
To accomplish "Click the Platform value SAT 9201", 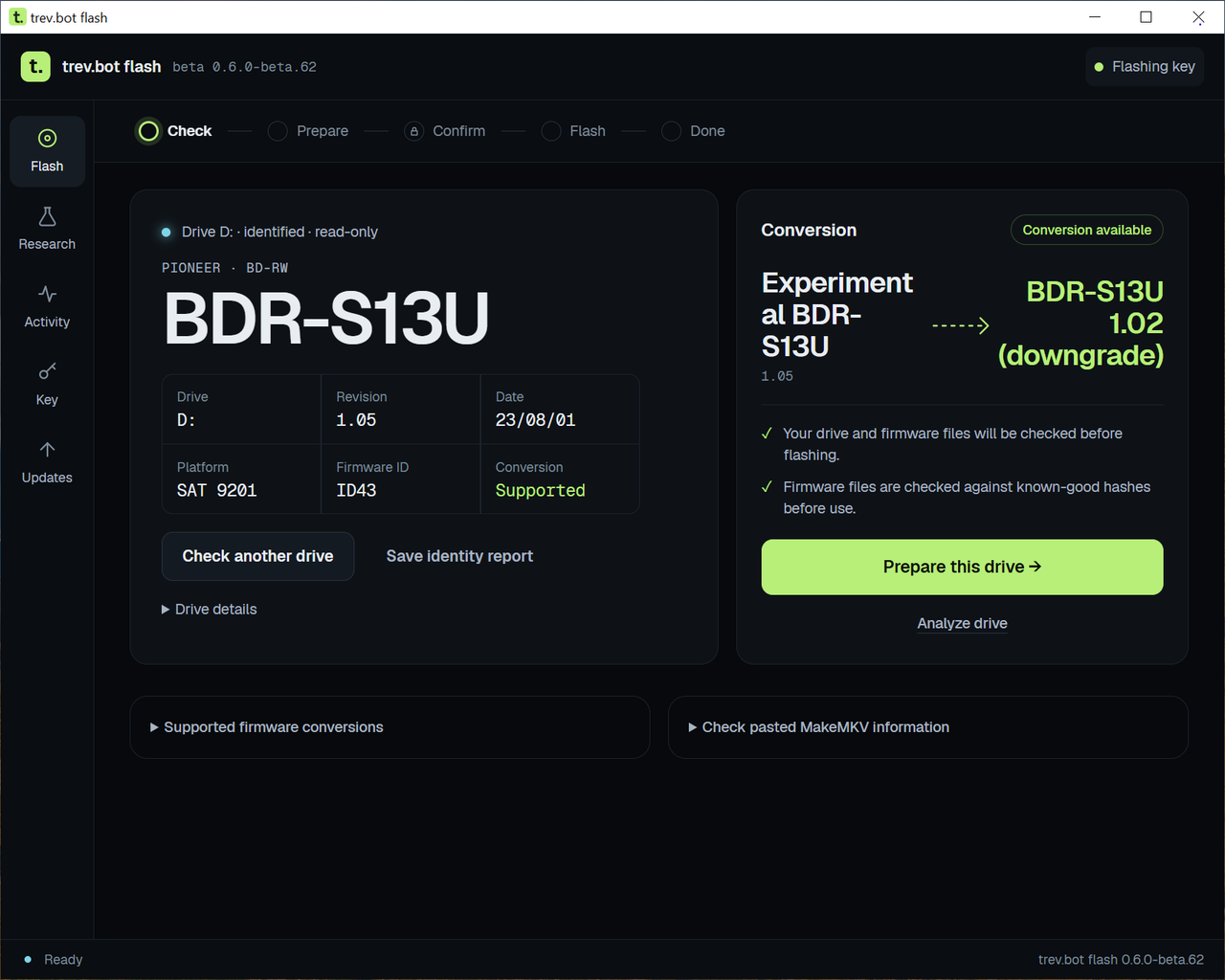I will [216, 490].
